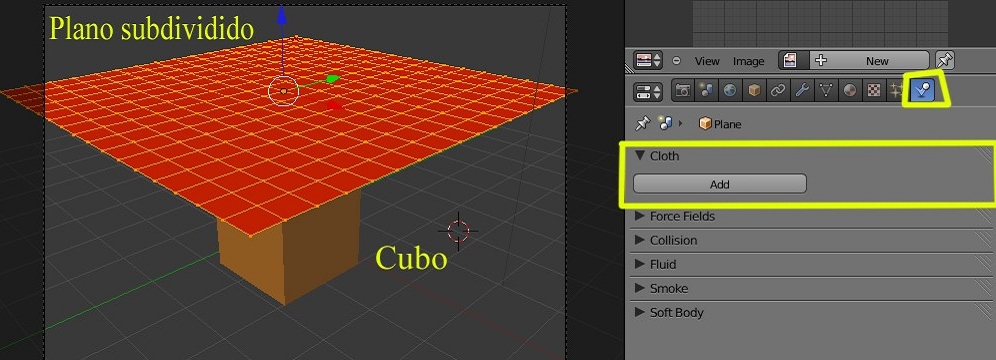The image size is (996, 360).
Task: Collapse the image editor header menus
Action: point(676,61)
